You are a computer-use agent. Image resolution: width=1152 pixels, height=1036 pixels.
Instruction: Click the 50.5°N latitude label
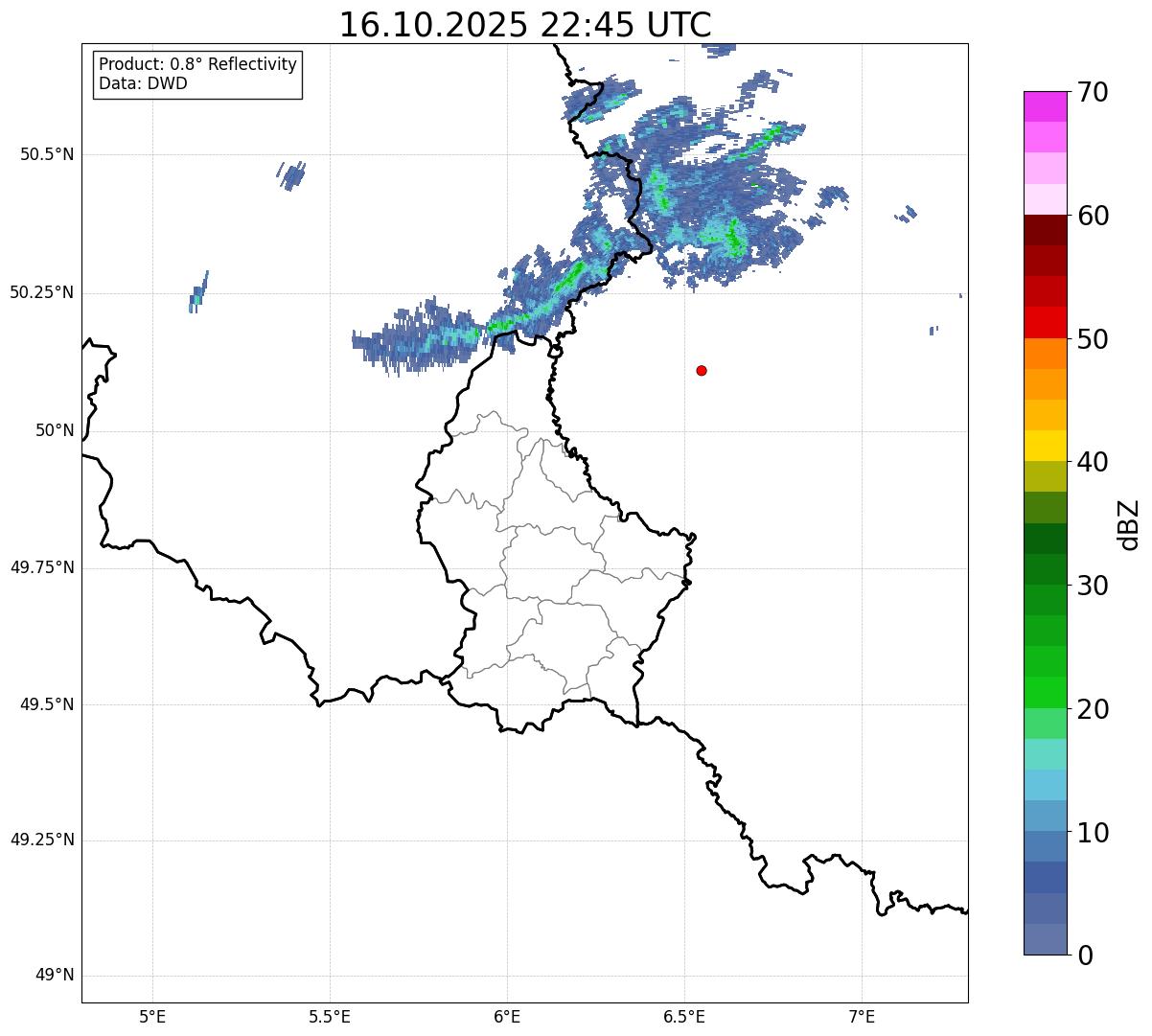pyautogui.click(x=47, y=154)
